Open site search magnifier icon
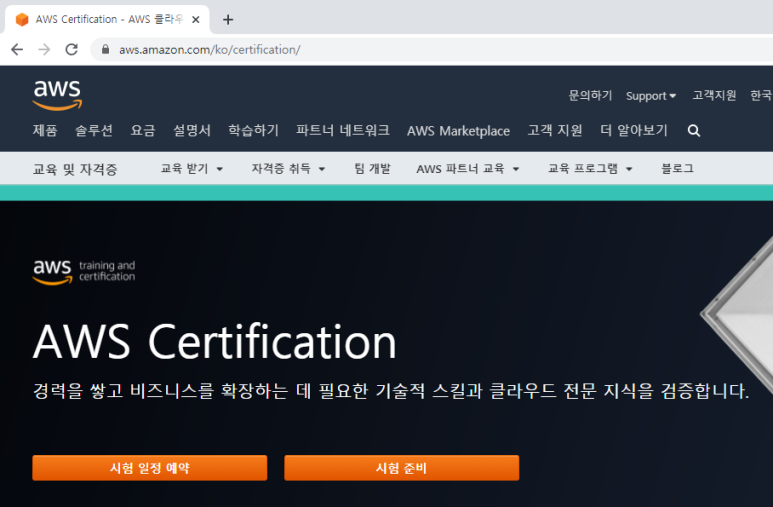This screenshot has height=507, width=773. 694,131
